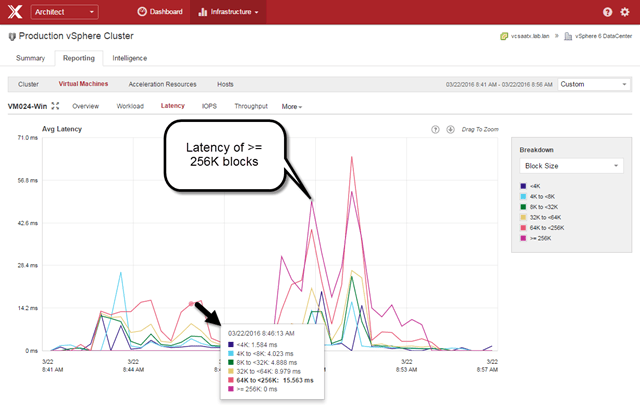Toggle the 8K to <32K legend swatch
The height and width of the screenshot is (407, 640).
[523, 207]
